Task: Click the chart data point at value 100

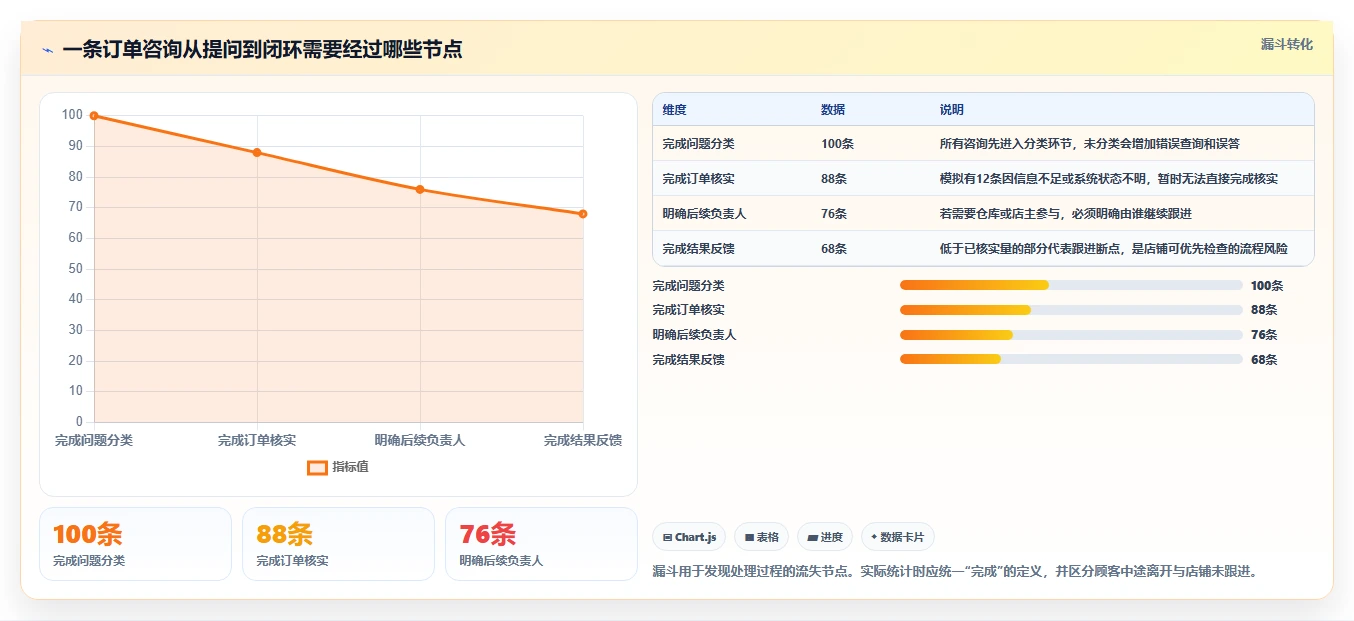Action: coord(94,116)
